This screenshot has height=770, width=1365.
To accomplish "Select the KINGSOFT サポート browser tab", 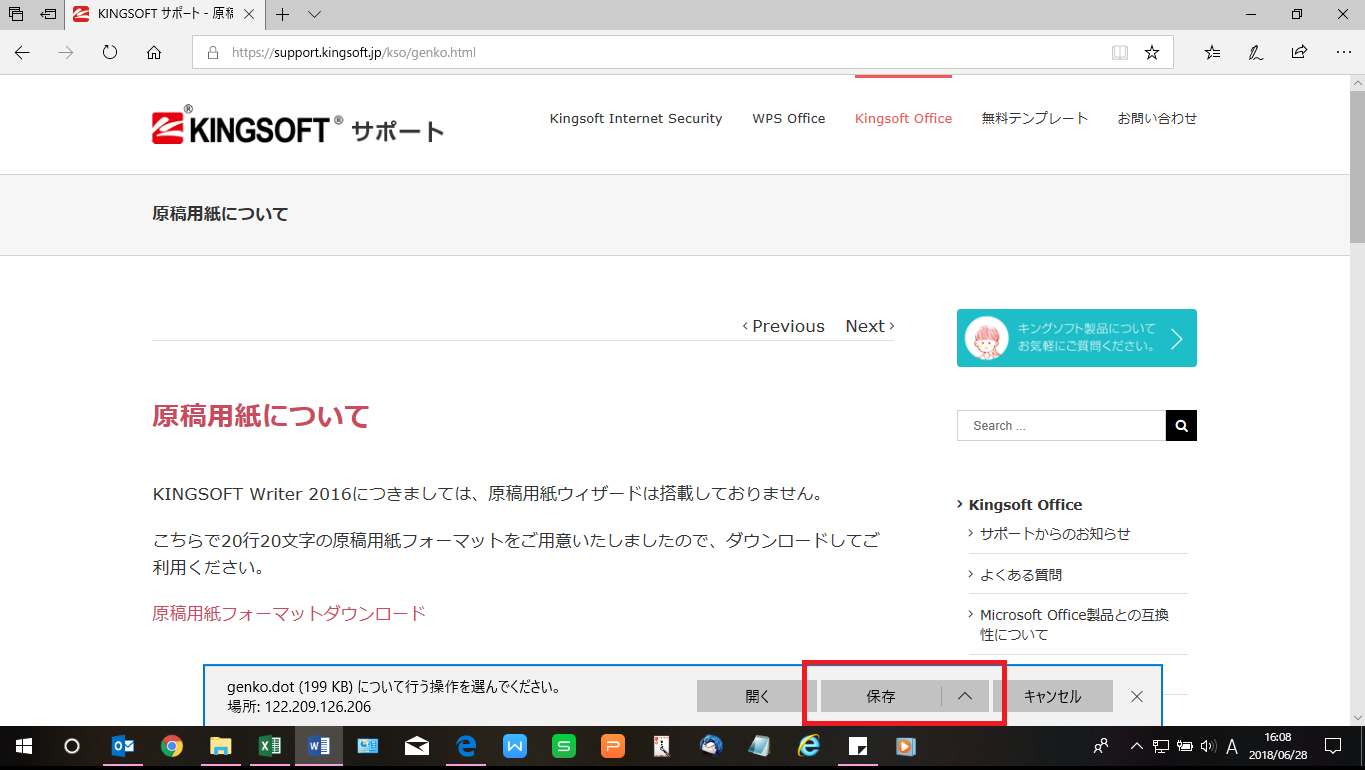I will click(x=166, y=14).
